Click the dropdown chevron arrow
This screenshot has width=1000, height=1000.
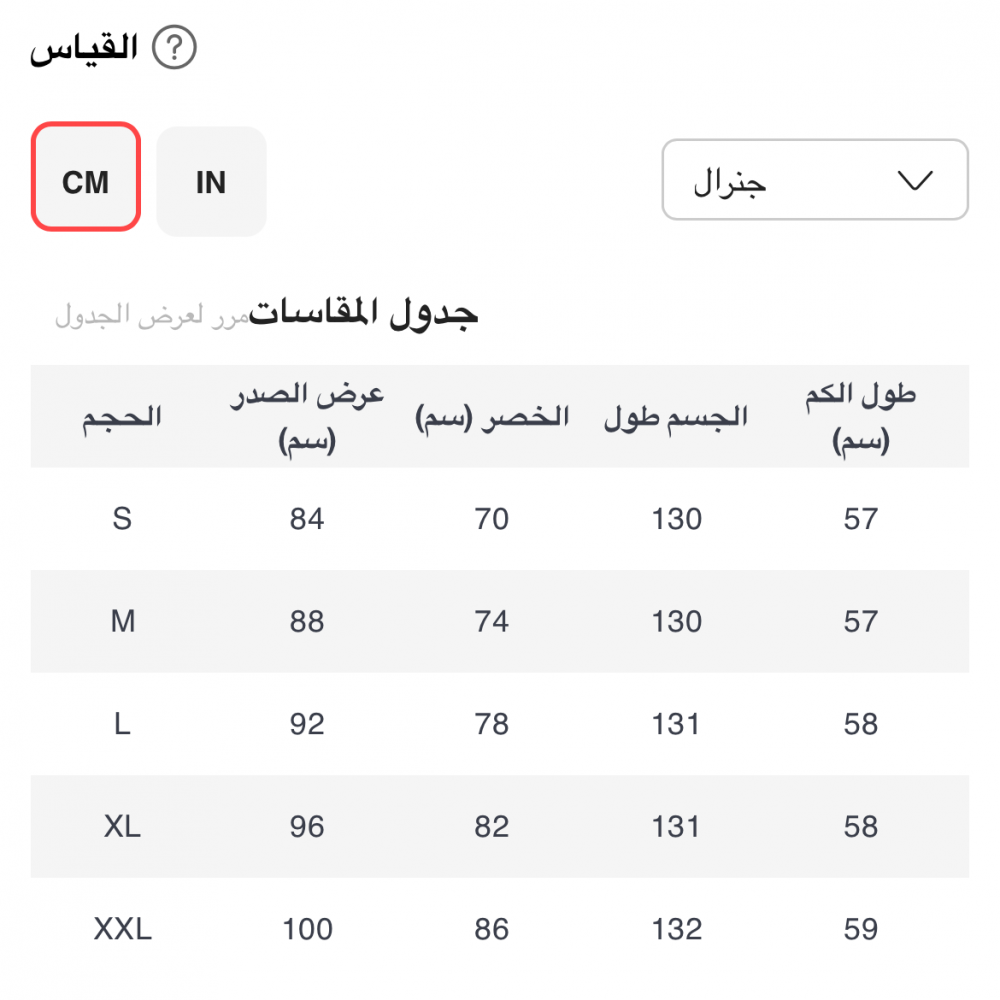tap(915, 181)
